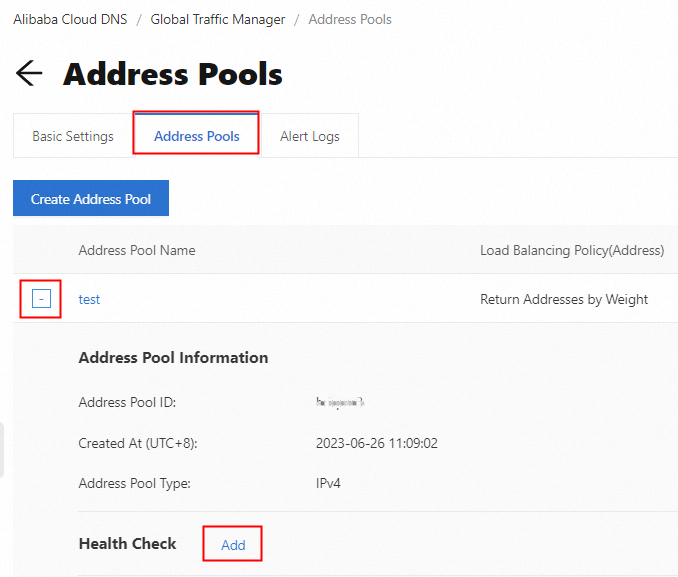Click the Address Pools breadcrumb item
The height and width of the screenshot is (577, 678).
pyautogui.click(x=349, y=19)
